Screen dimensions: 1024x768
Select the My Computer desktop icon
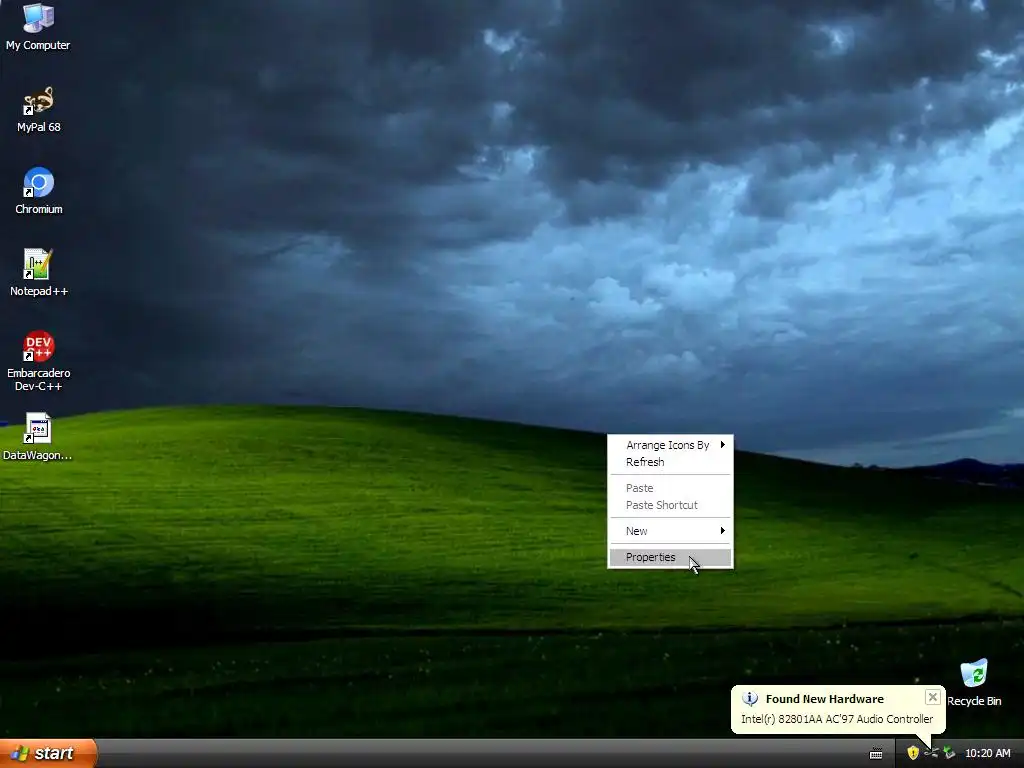(x=38, y=26)
